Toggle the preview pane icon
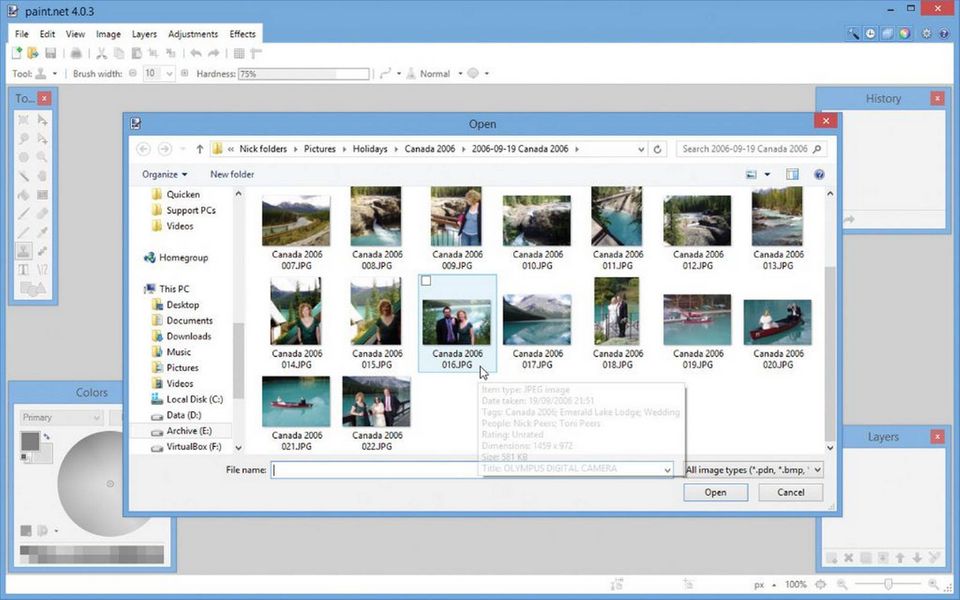The height and width of the screenshot is (600, 960). (x=792, y=174)
